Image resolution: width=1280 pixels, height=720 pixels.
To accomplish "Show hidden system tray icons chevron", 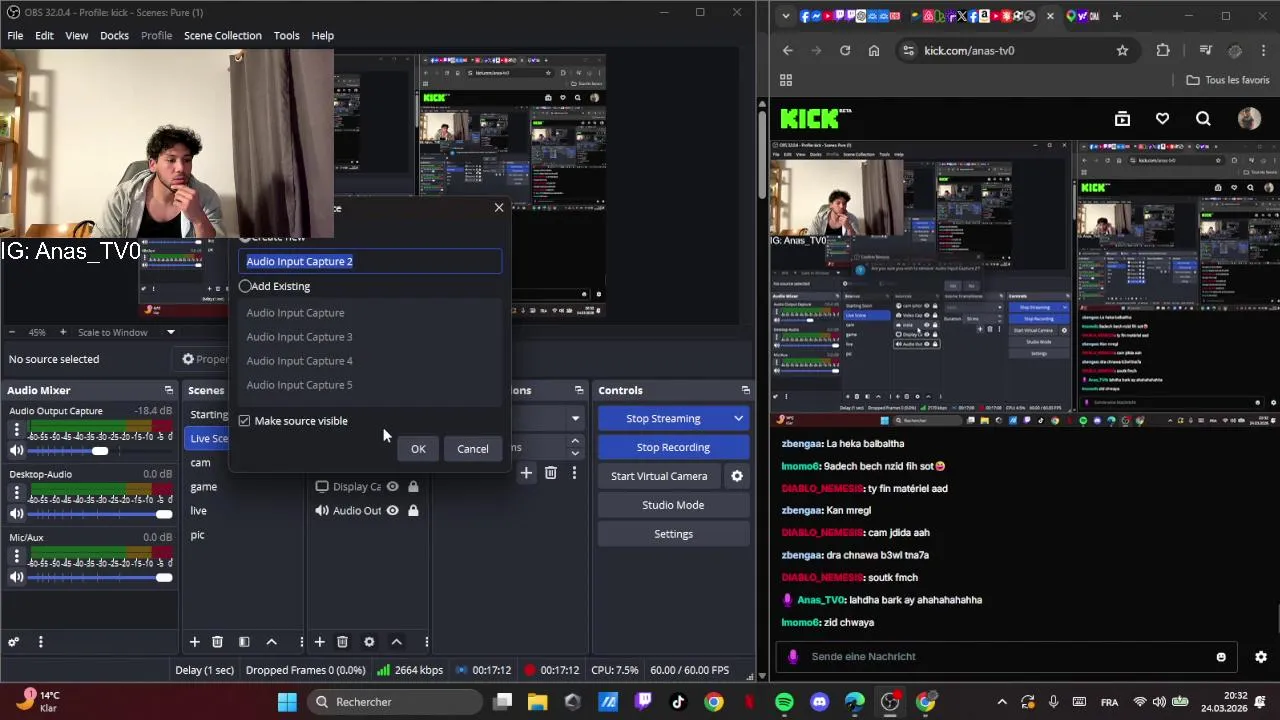I will (1002, 702).
